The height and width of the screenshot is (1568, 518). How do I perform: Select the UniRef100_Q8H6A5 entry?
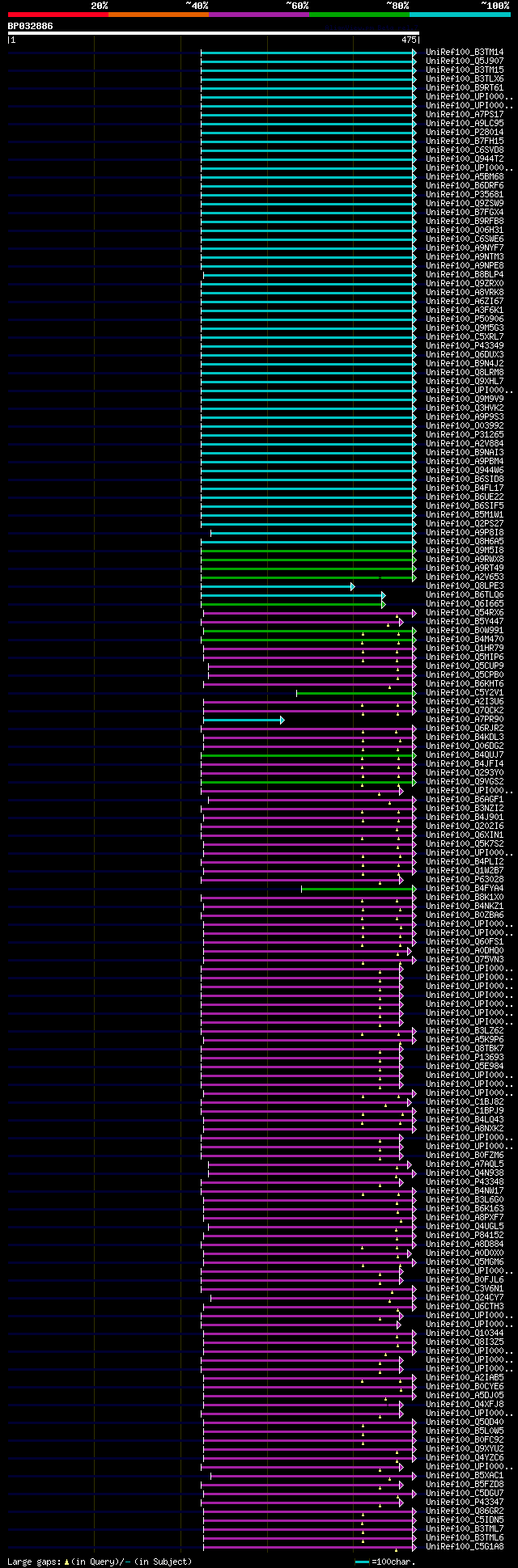465,541
